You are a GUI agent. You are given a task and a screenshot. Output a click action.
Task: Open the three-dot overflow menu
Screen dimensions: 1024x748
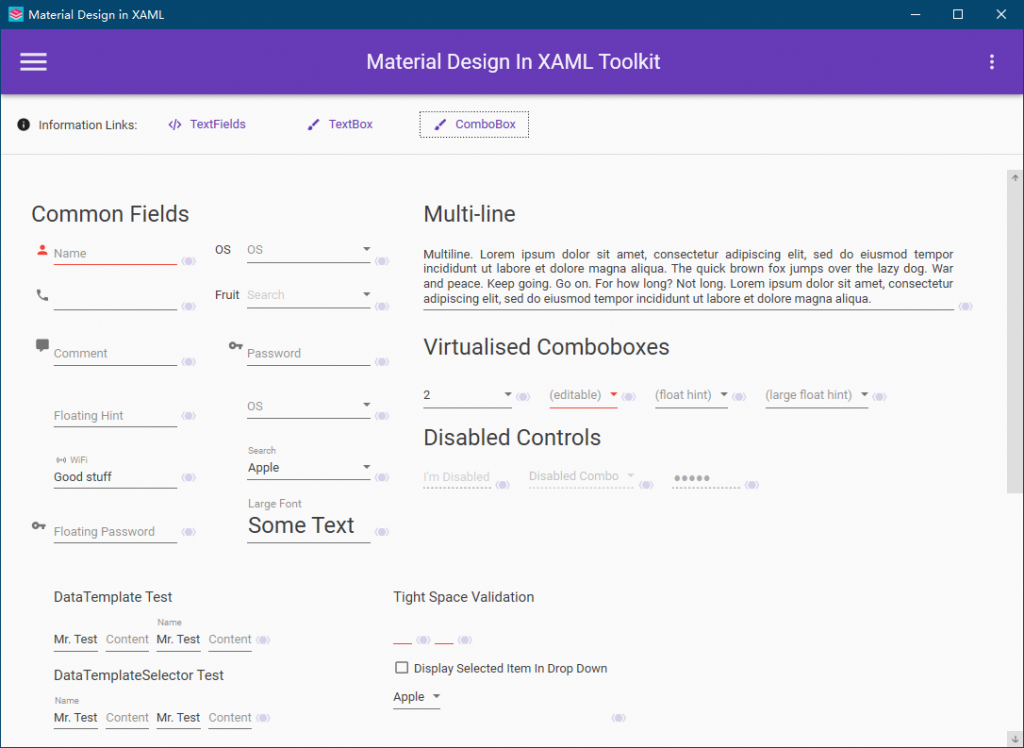click(x=991, y=61)
